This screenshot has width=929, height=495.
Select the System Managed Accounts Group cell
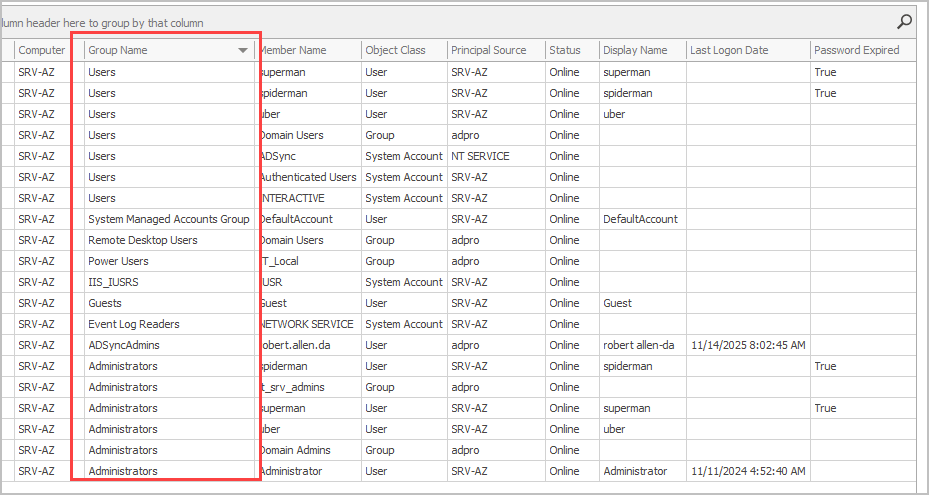pos(168,219)
